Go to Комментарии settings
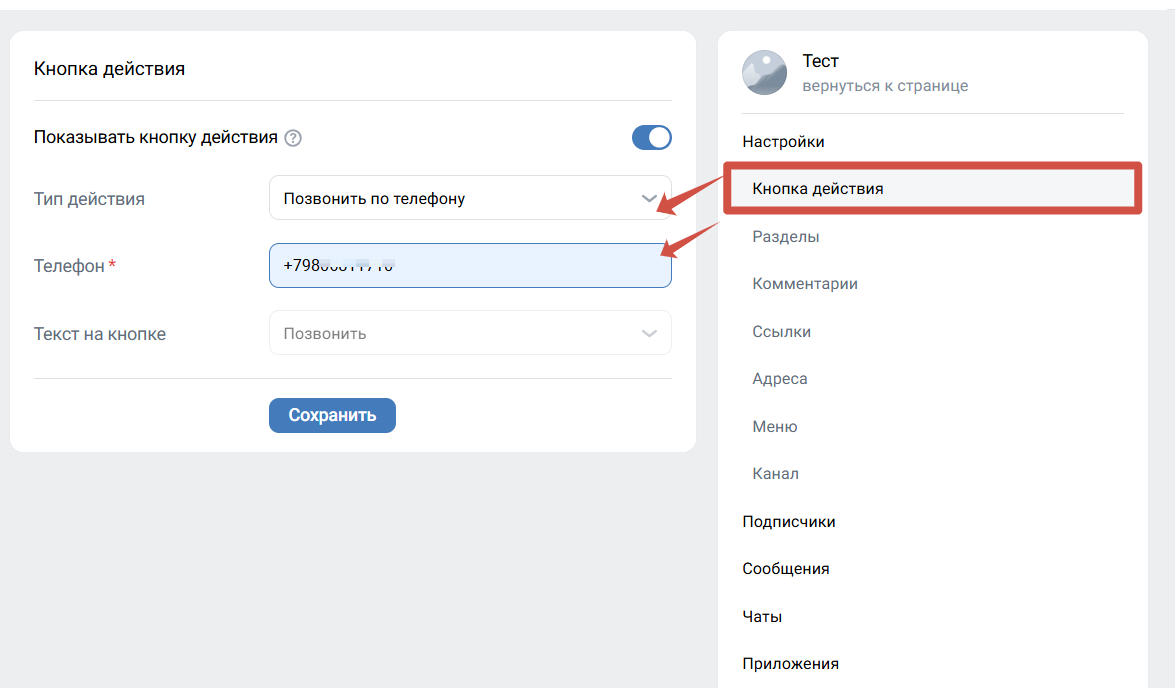 tap(805, 284)
